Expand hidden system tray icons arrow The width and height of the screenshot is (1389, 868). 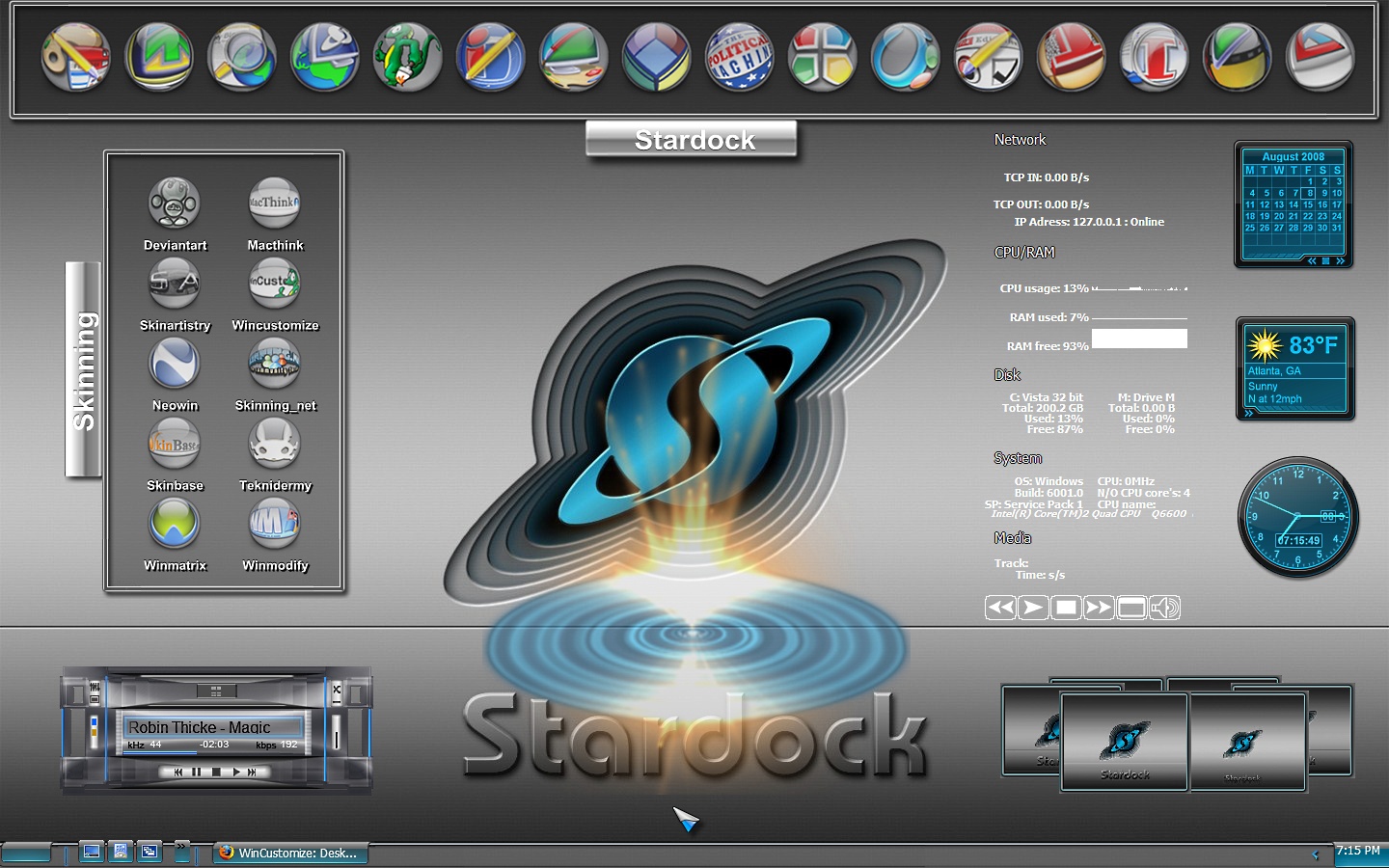point(1316,854)
